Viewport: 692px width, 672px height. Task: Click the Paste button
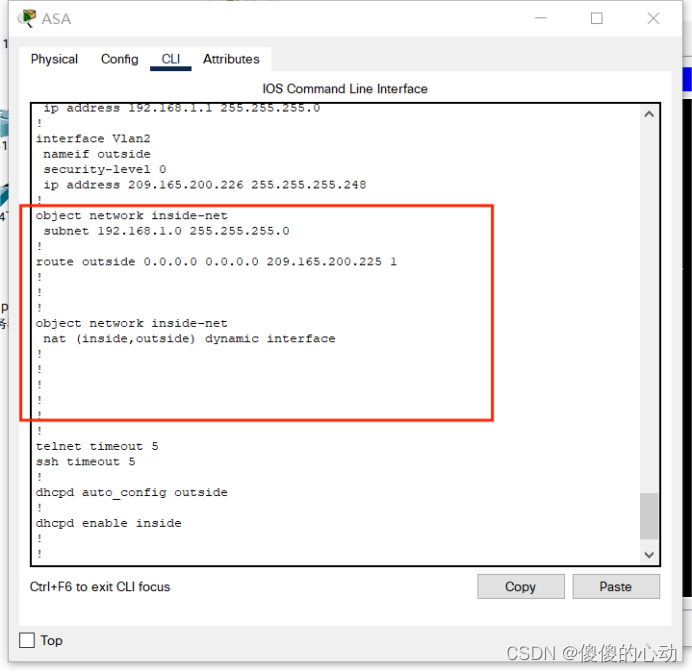[616, 586]
